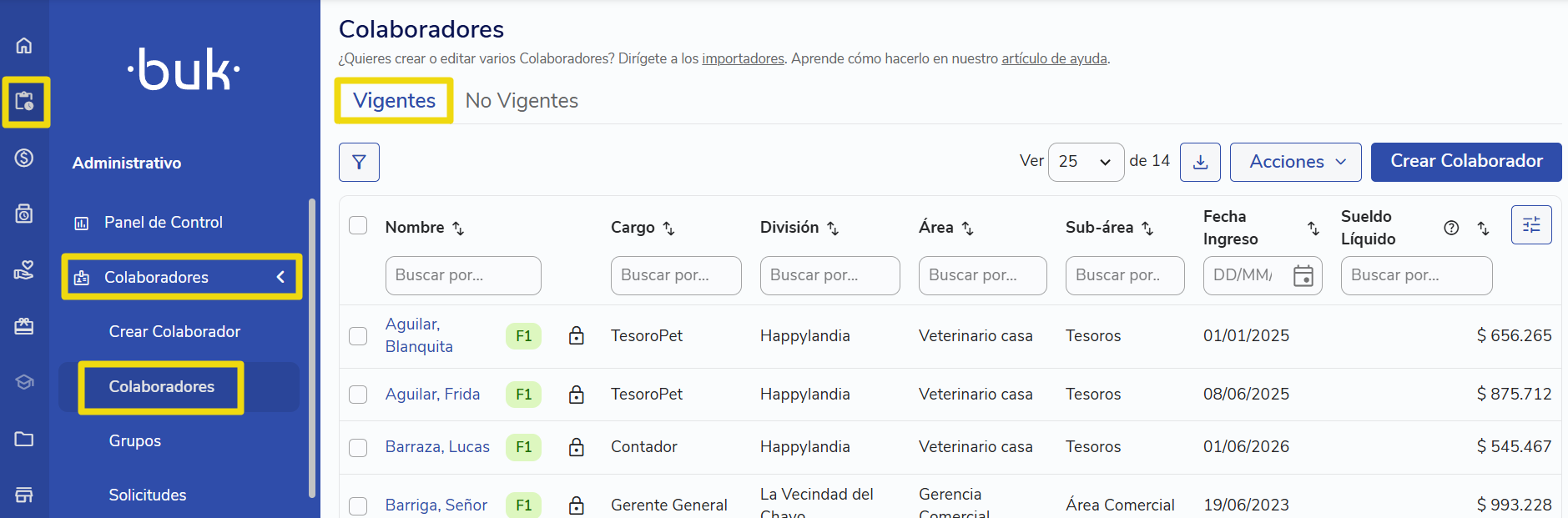Open Aguilar, Blanquita profile link
This screenshot has height=518, width=1568.
pyautogui.click(x=419, y=335)
